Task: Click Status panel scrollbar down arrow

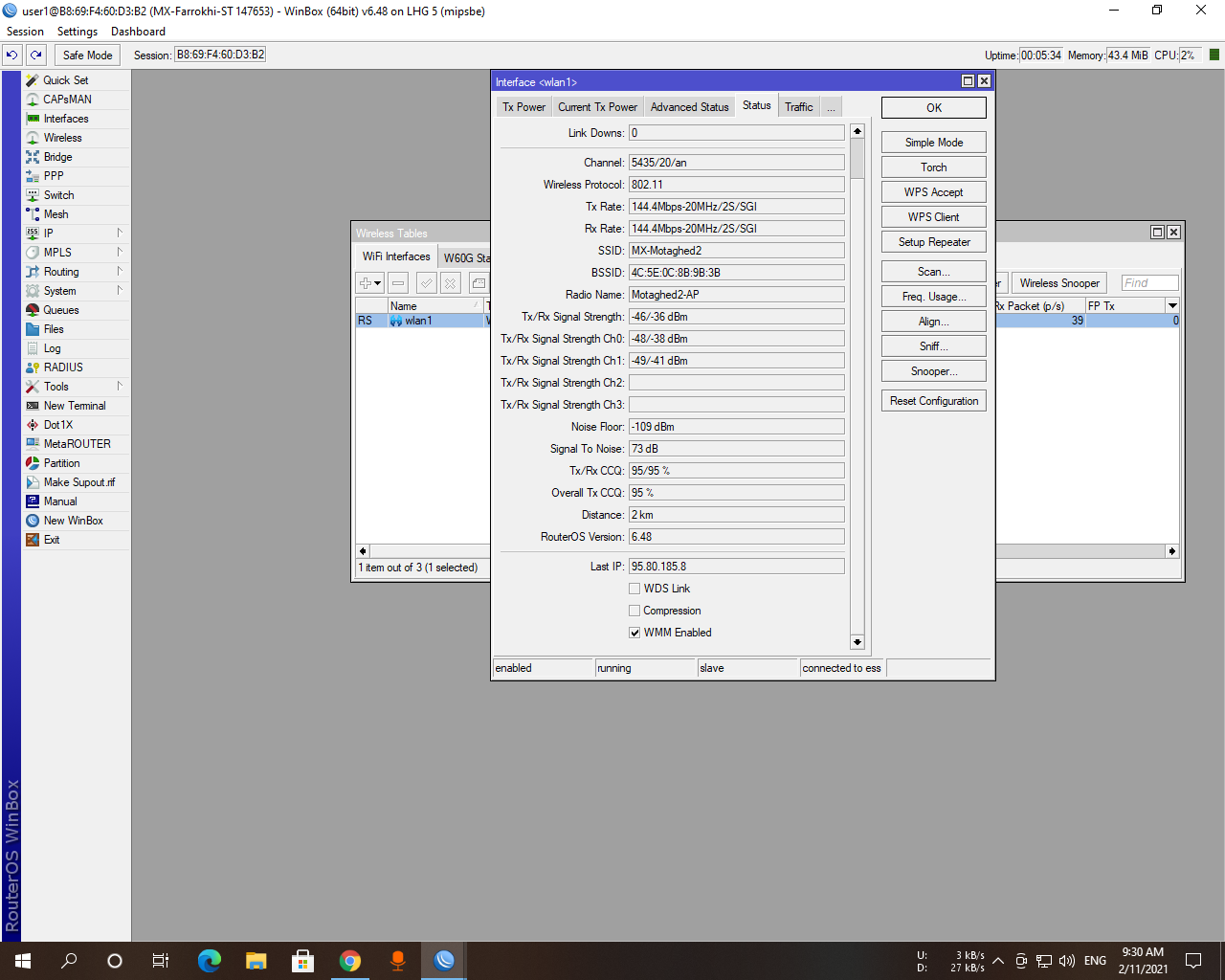Action: pos(857,642)
